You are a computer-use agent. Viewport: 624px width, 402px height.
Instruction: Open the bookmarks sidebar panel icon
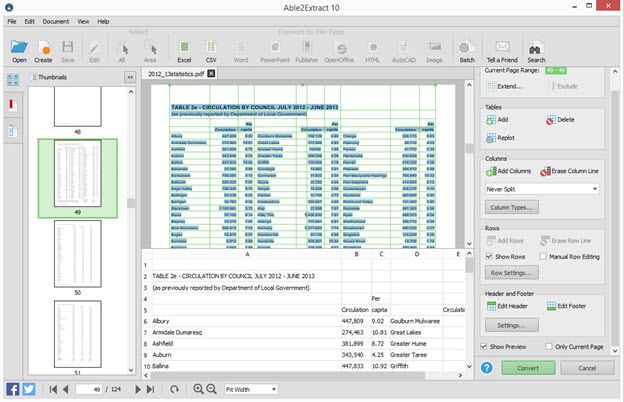[12, 105]
